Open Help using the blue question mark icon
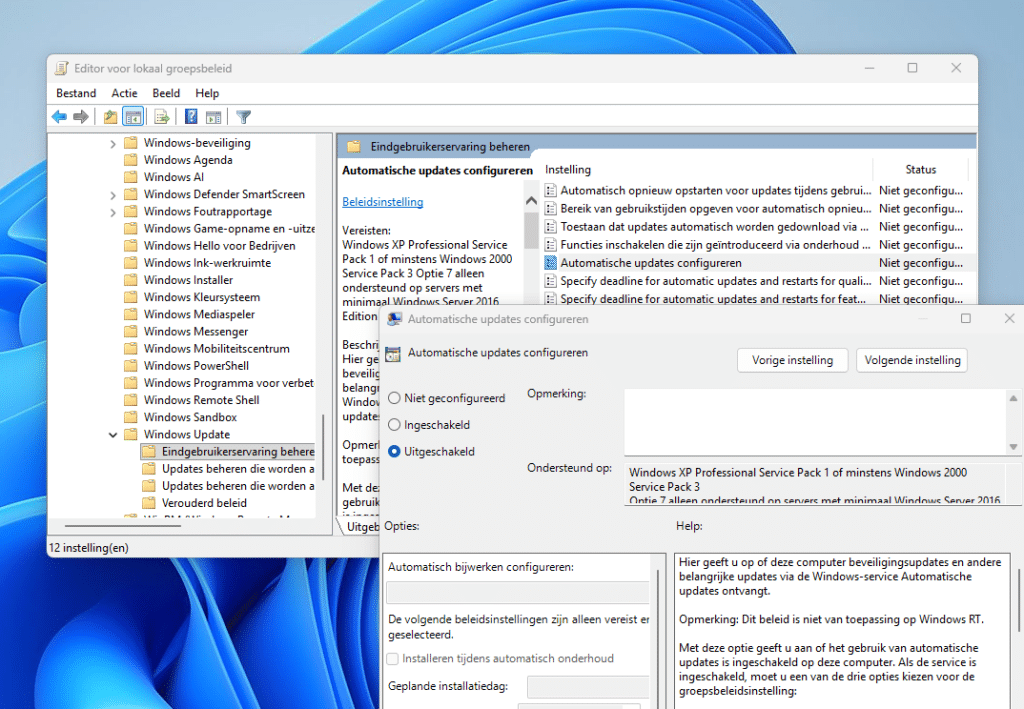 coord(190,116)
